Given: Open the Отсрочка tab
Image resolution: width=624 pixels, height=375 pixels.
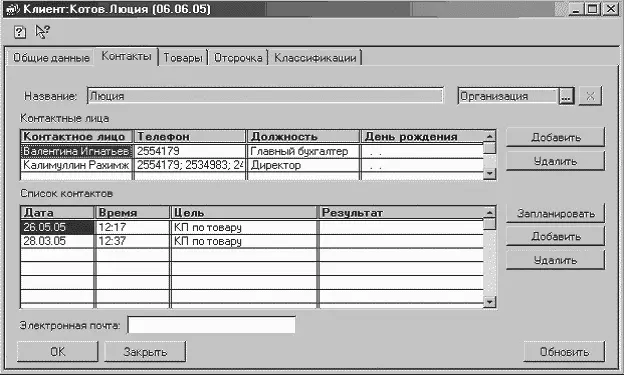Looking at the screenshot, I should point(238,58).
